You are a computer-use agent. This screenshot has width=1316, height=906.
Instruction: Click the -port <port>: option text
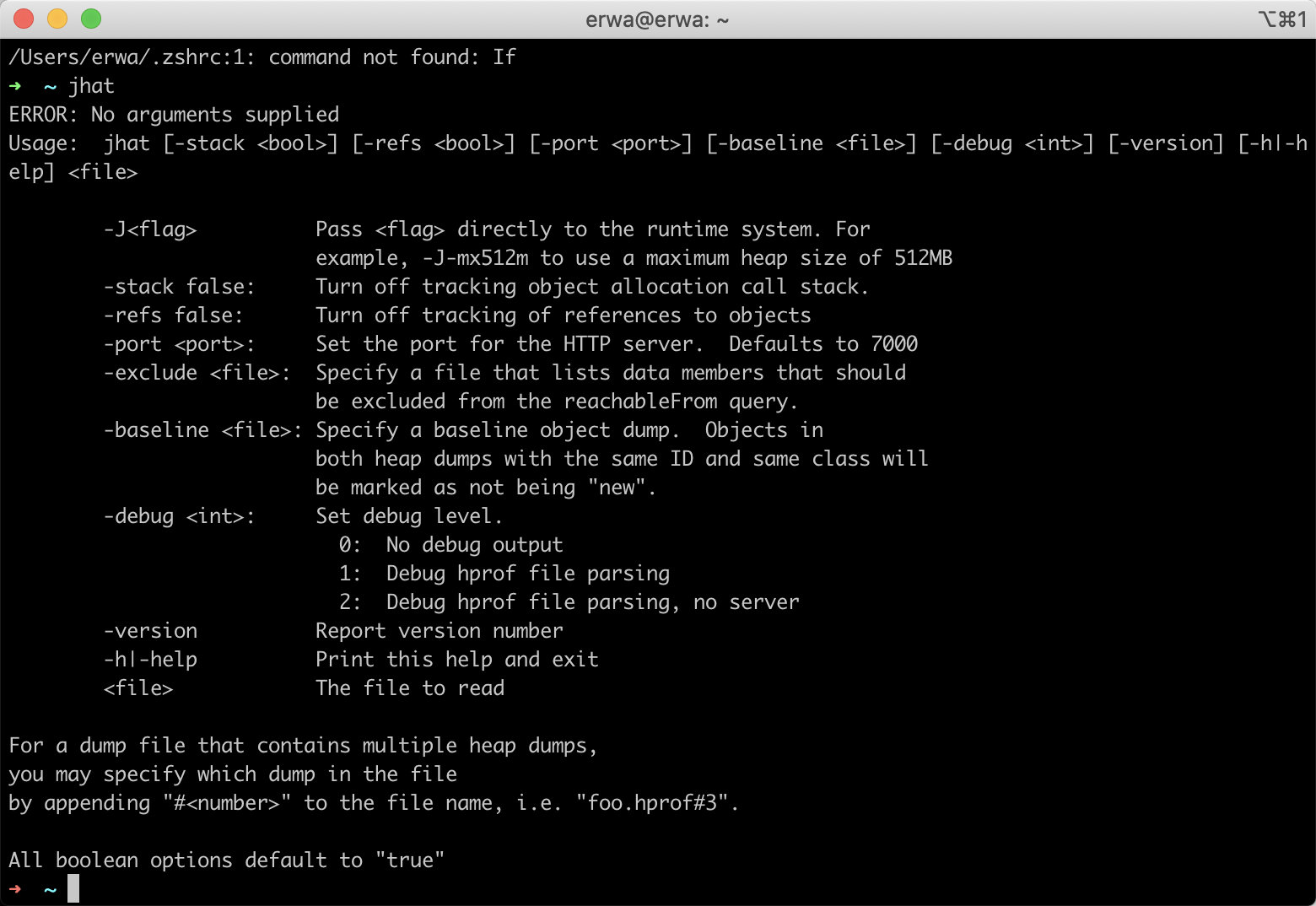179,344
